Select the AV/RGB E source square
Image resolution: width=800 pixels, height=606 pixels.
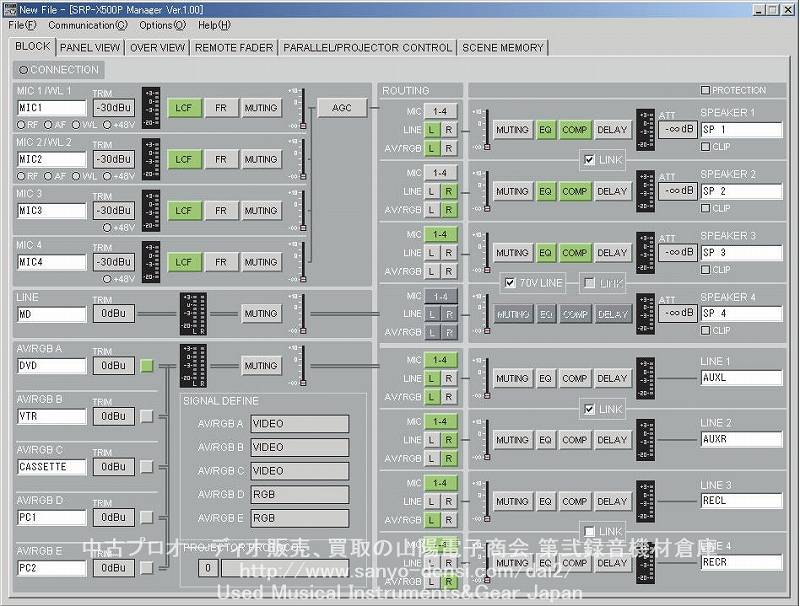click(147, 568)
